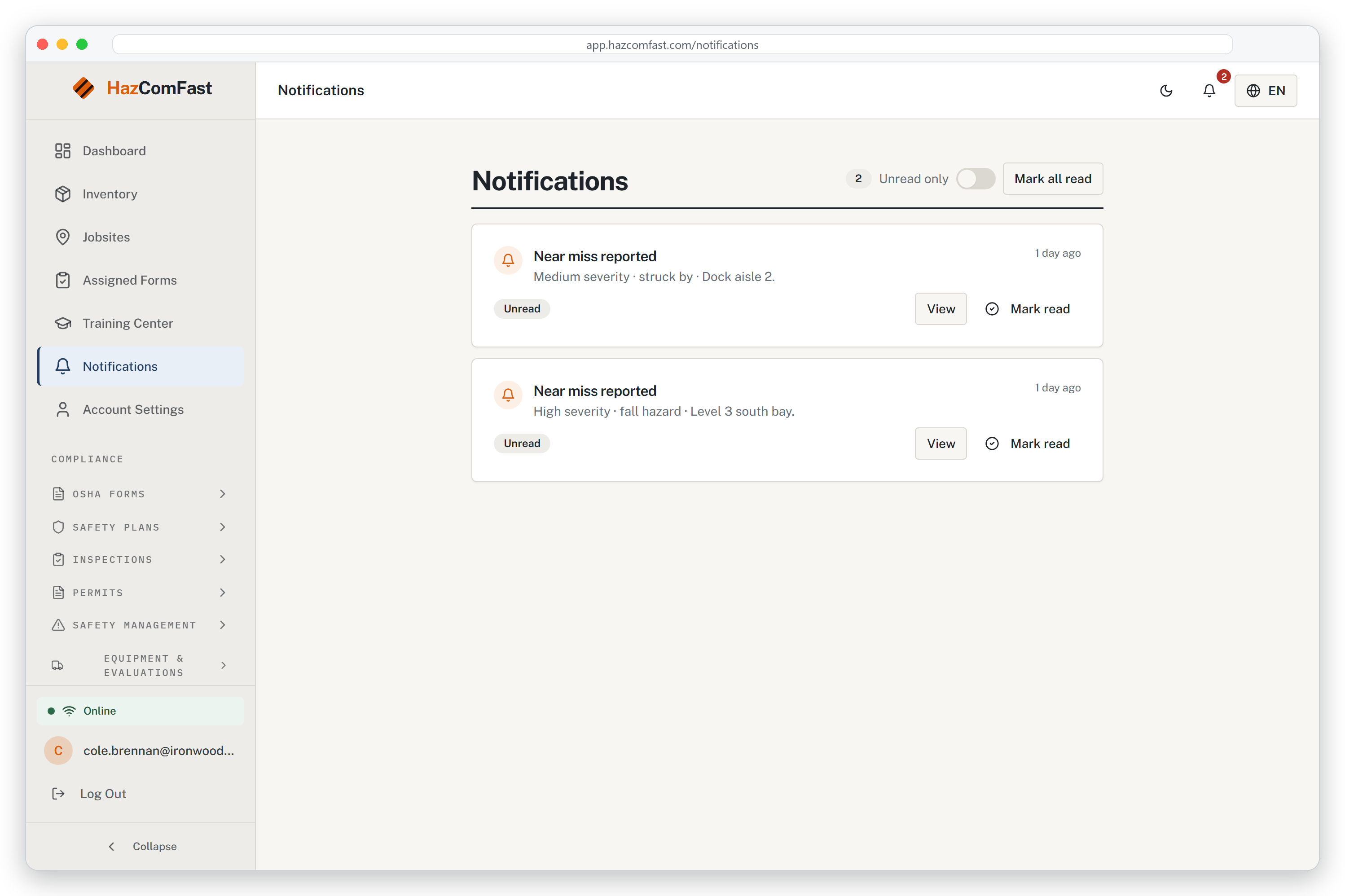Open the EN language selector
Screen dimensions: 1345x896
pyautogui.click(x=1266, y=90)
